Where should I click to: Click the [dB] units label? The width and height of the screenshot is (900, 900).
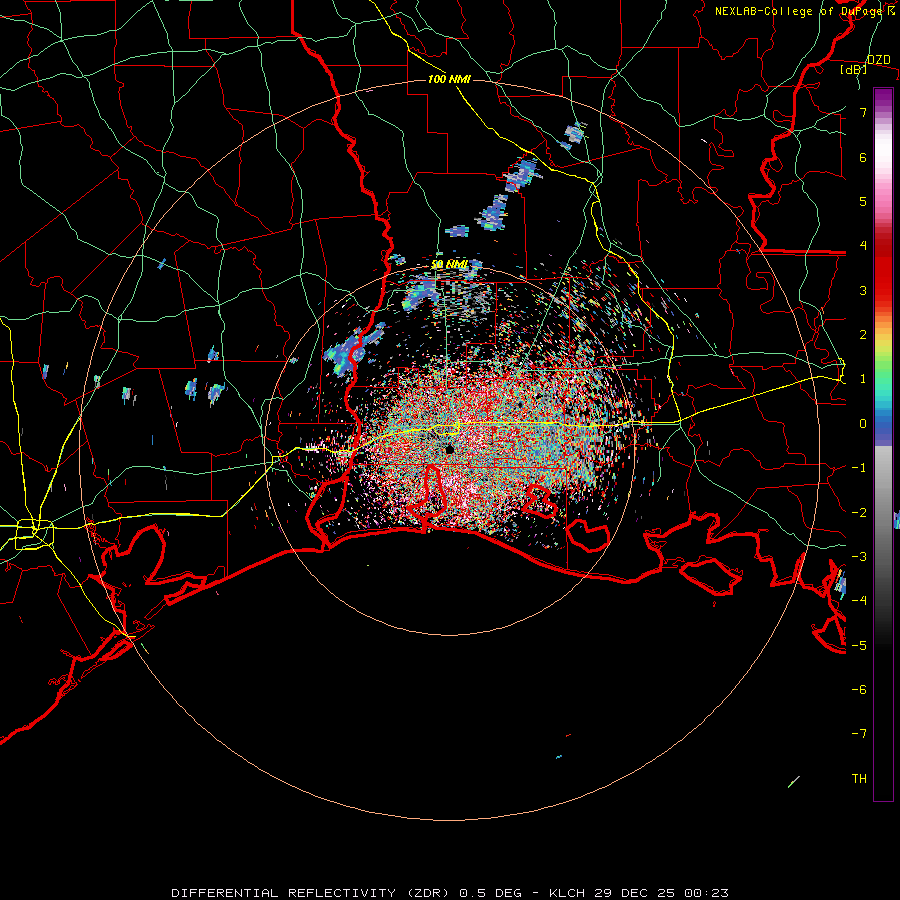pyautogui.click(x=854, y=70)
